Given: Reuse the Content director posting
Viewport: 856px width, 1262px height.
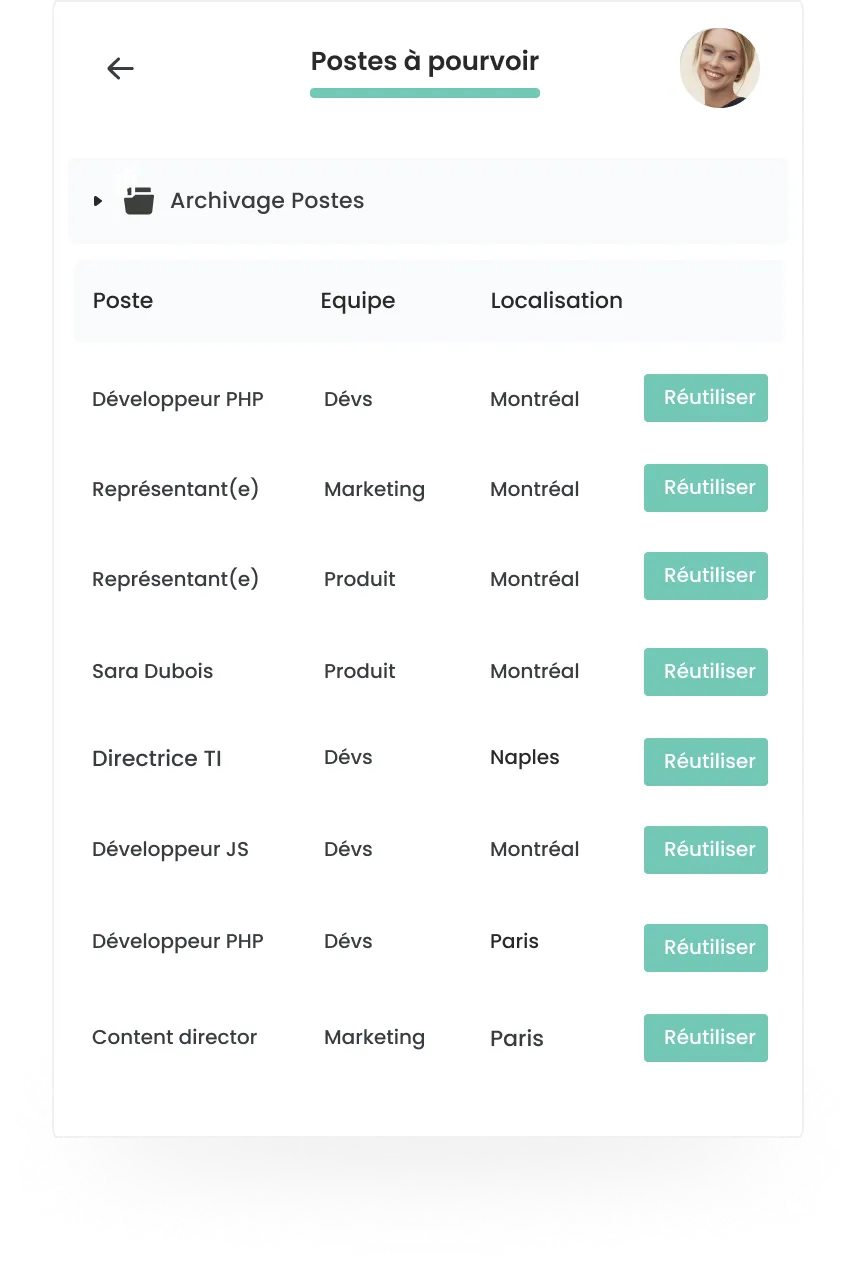Looking at the screenshot, I should (x=705, y=1038).
